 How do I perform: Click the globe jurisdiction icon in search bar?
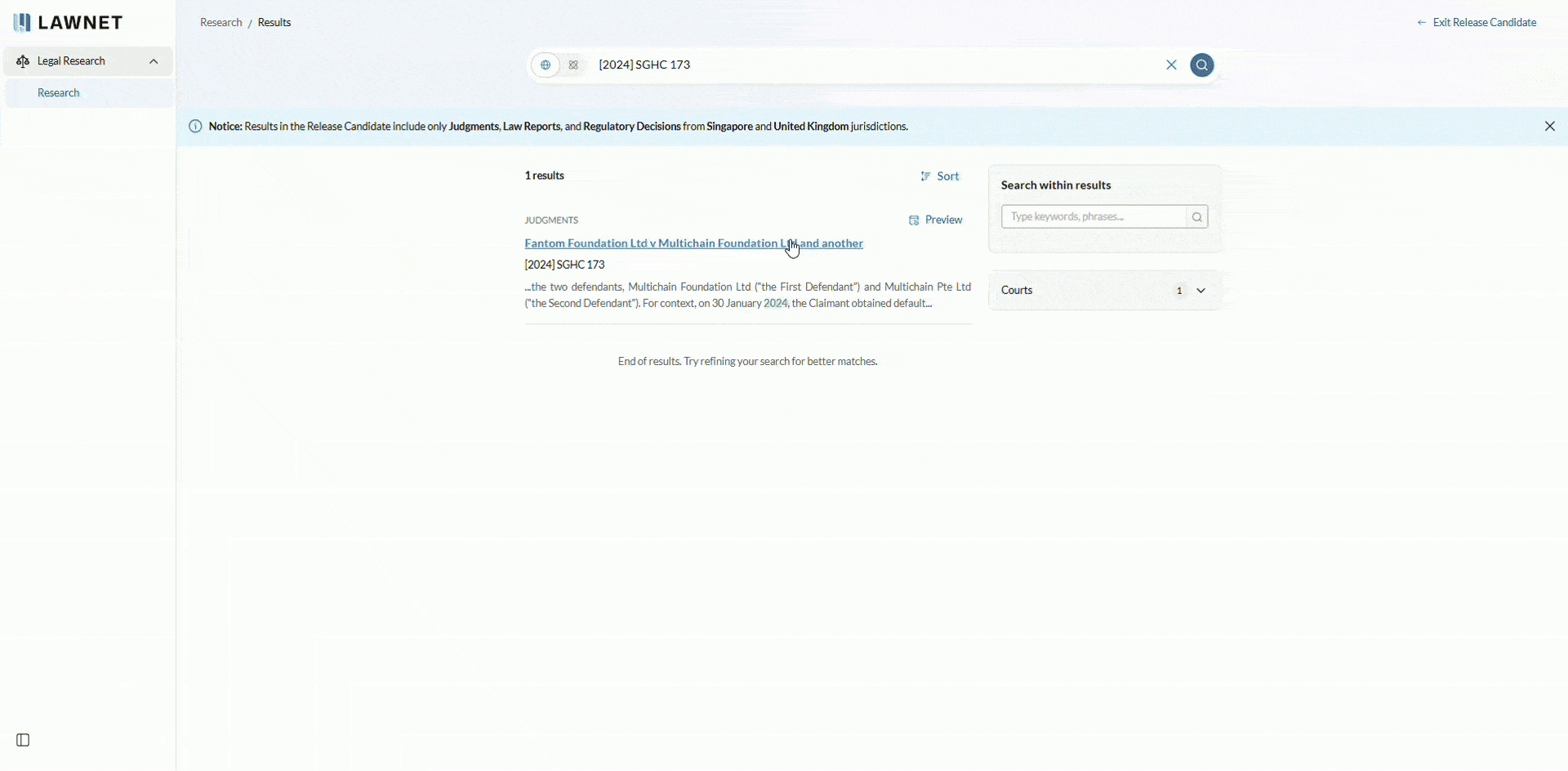(x=546, y=65)
